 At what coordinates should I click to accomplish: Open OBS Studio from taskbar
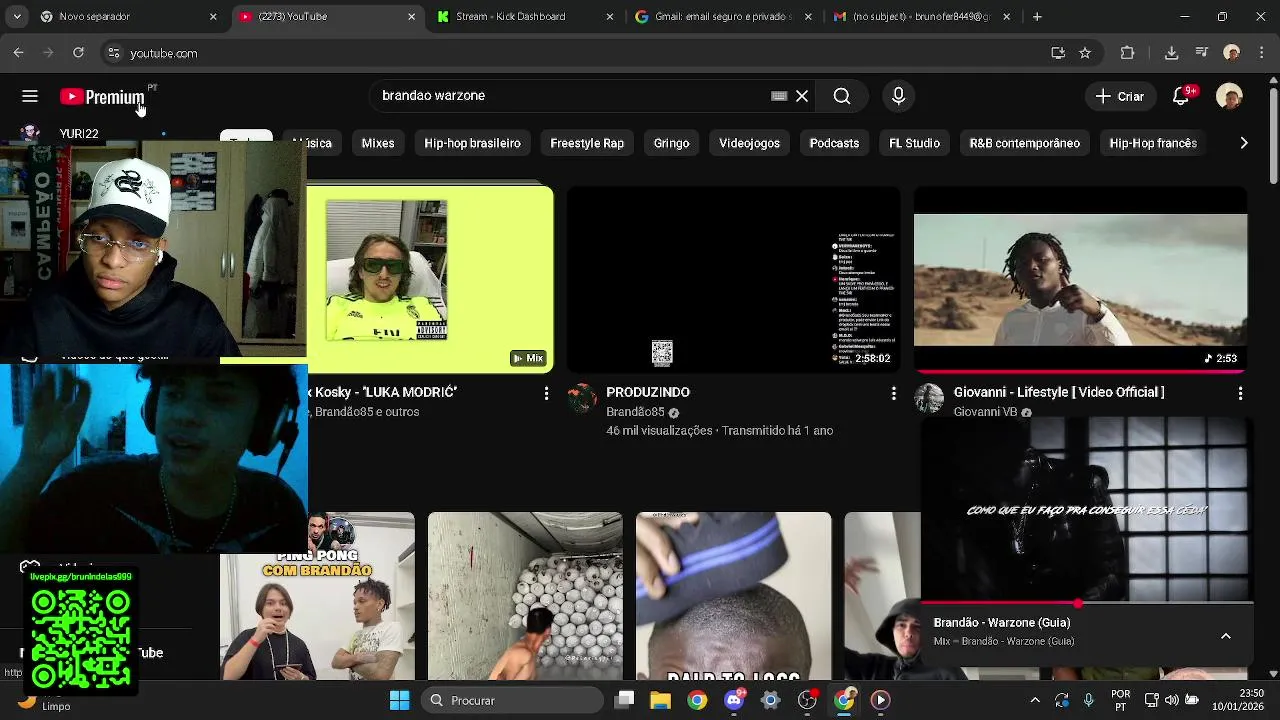point(807,700)
